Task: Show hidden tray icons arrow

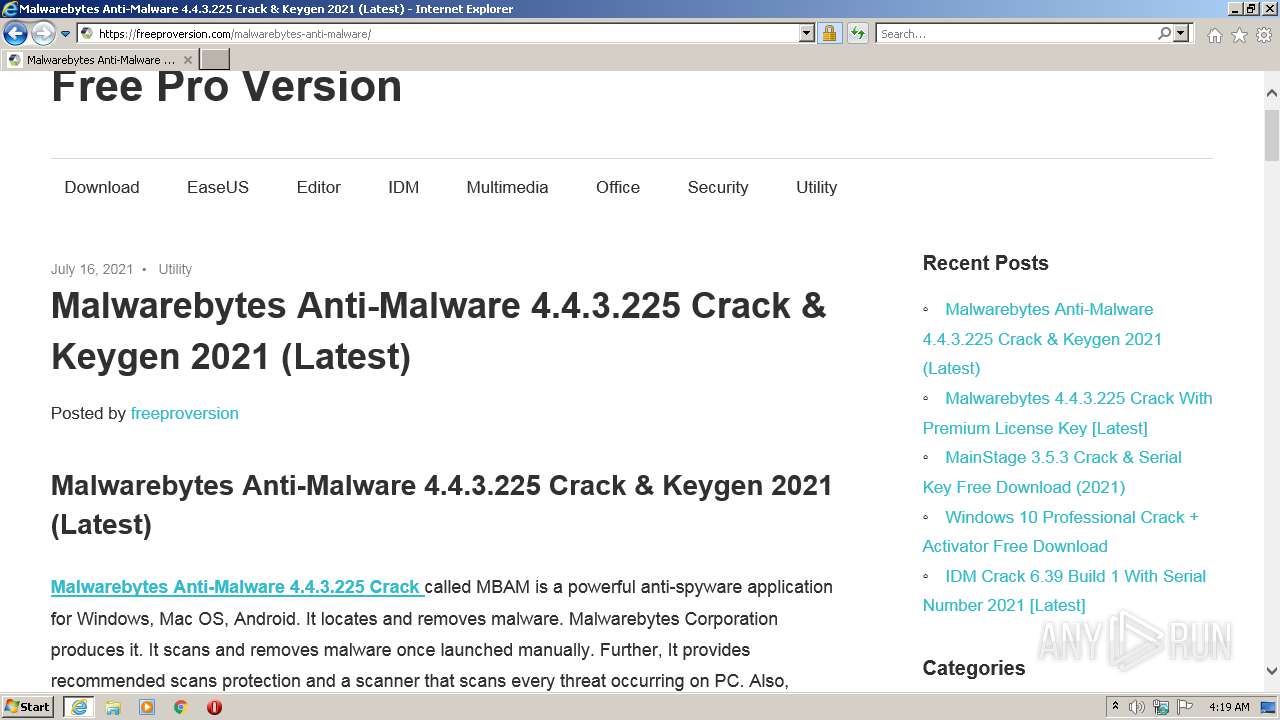Action: [x=1116, y=707]
